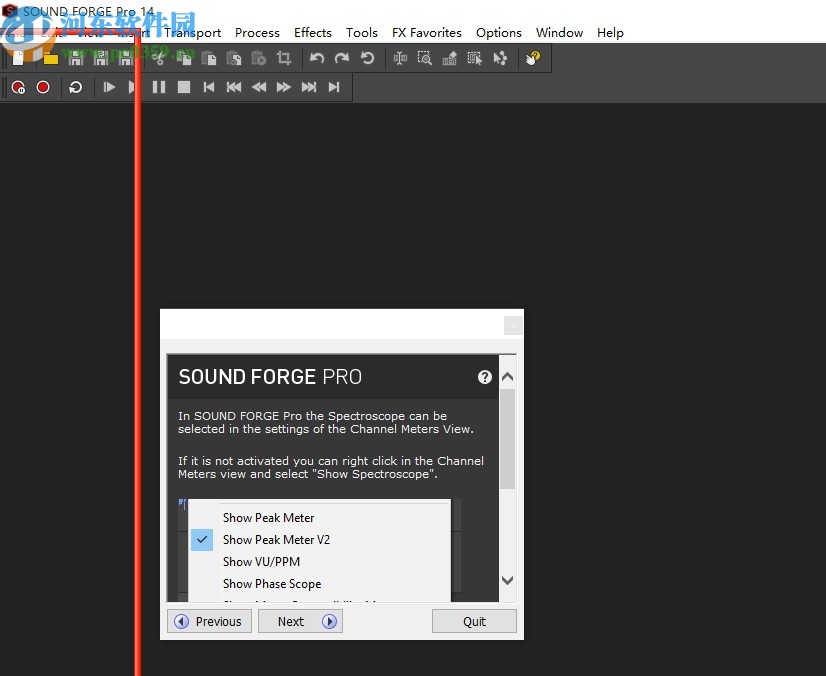The height and width of the screenshot is (676, 826).
Task: Click the question mark help icon in dialog
Action: click(485, 377)
